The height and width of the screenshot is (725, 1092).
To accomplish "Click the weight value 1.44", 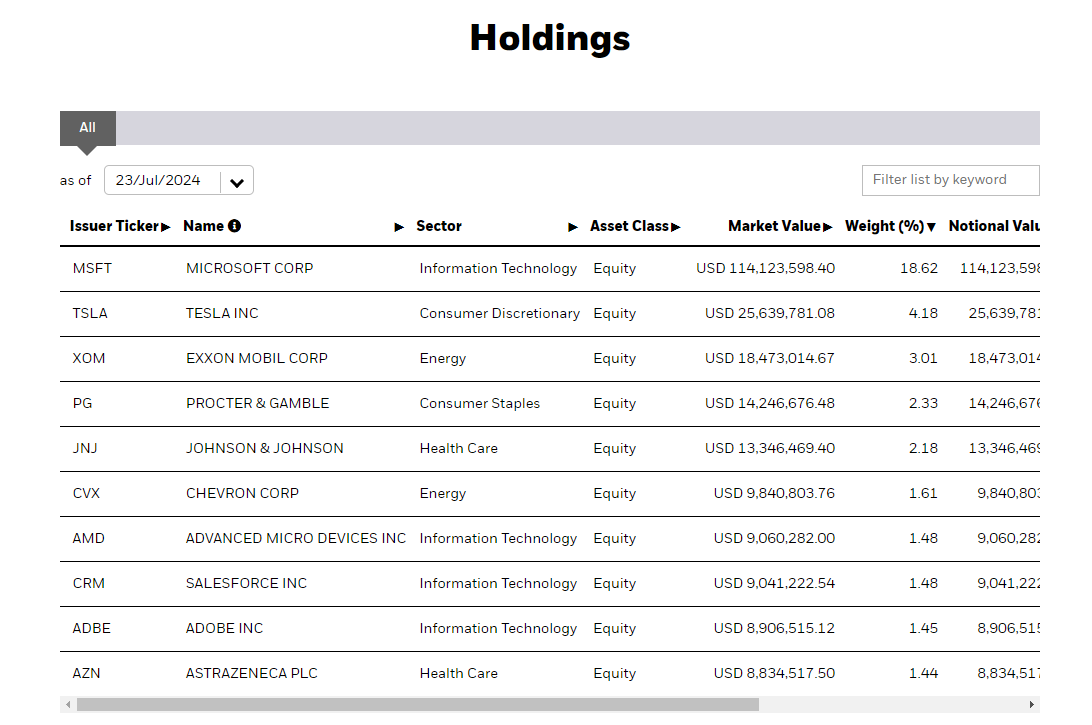I will point(923,673).
